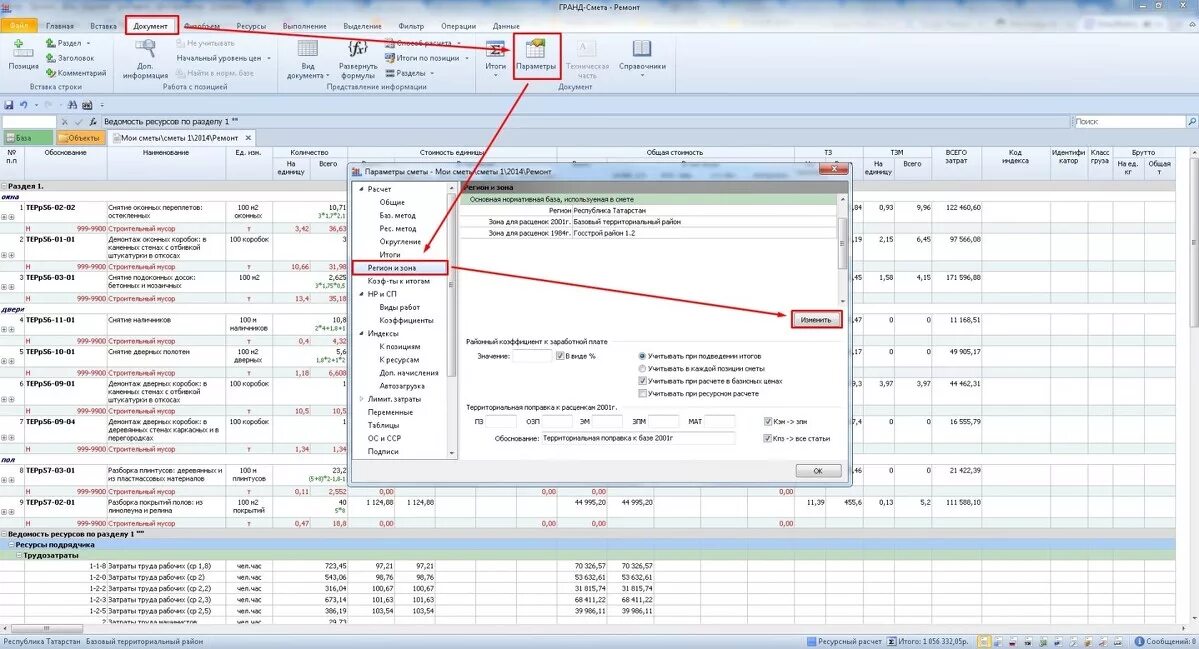Open Раздел dropdown arrow in ribbon

pyautogui.click(x=88, y=44)
